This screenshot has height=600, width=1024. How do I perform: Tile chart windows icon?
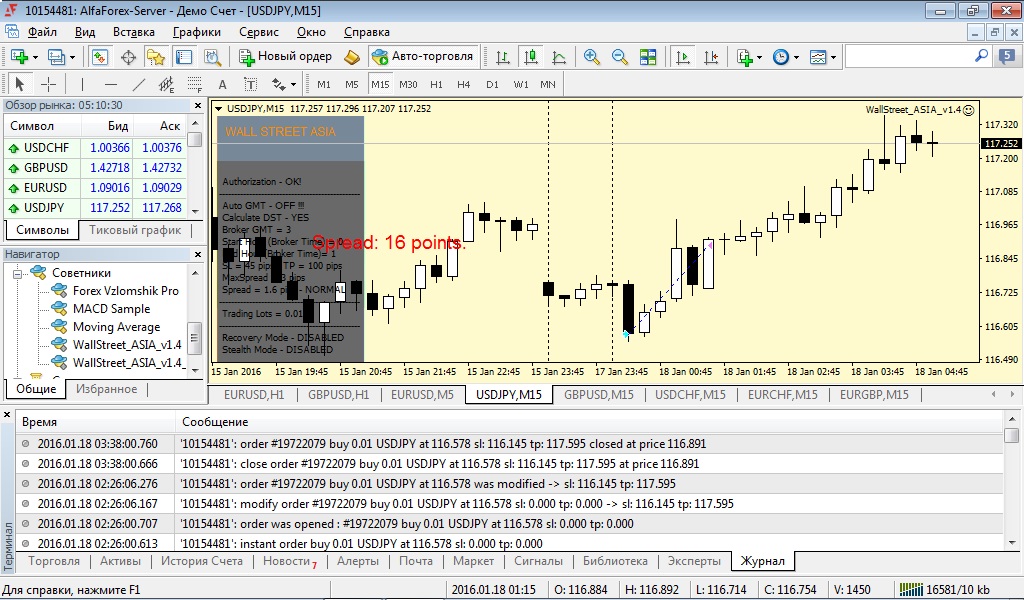648,57
